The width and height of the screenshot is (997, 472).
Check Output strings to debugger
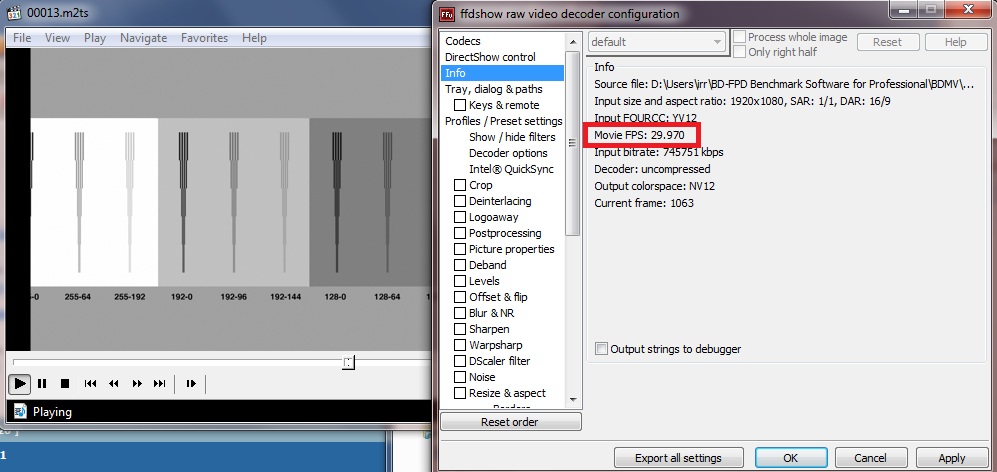(x=601, y=349)
